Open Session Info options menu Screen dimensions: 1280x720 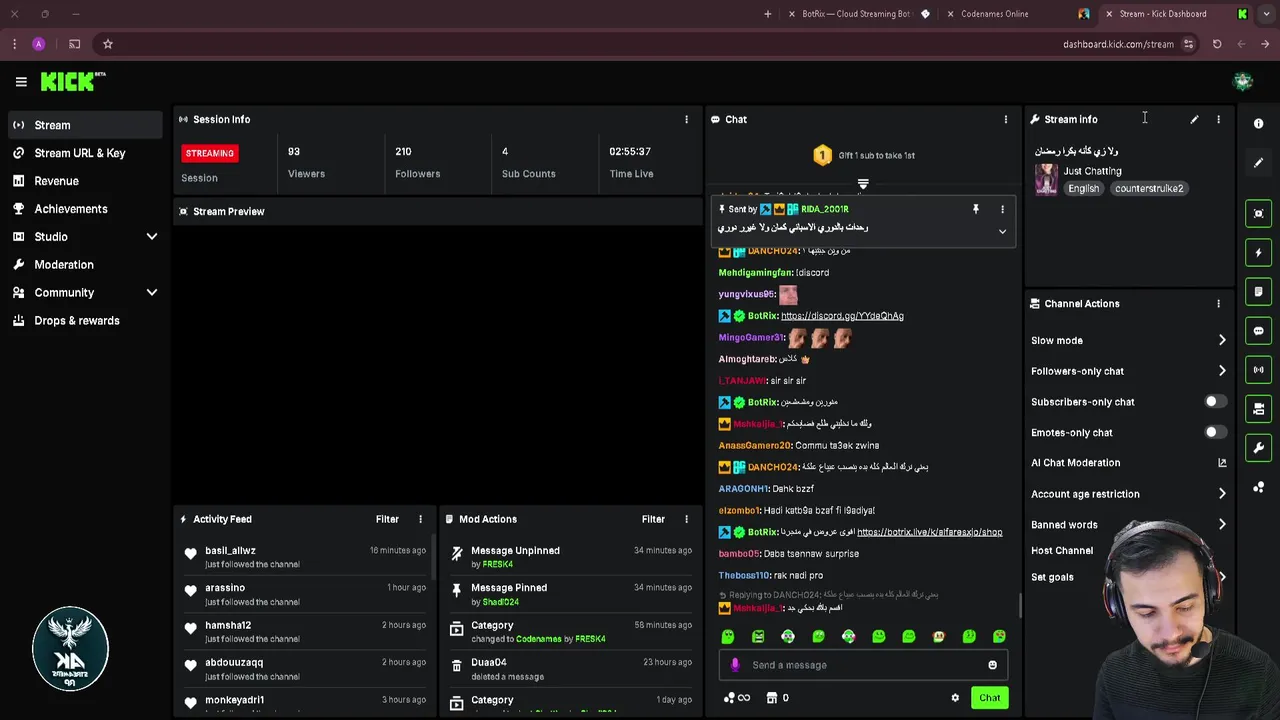(x=686, y=119)
